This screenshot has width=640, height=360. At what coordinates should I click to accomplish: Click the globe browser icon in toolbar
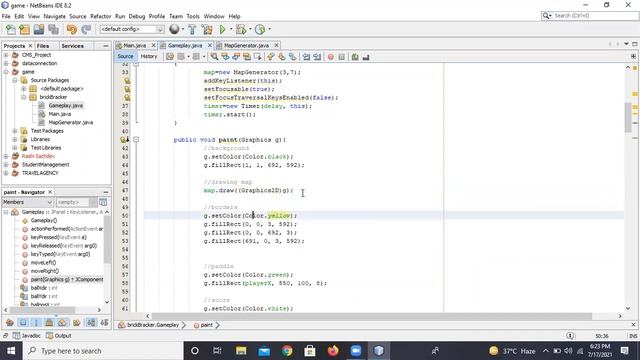[x=174, y=29]
